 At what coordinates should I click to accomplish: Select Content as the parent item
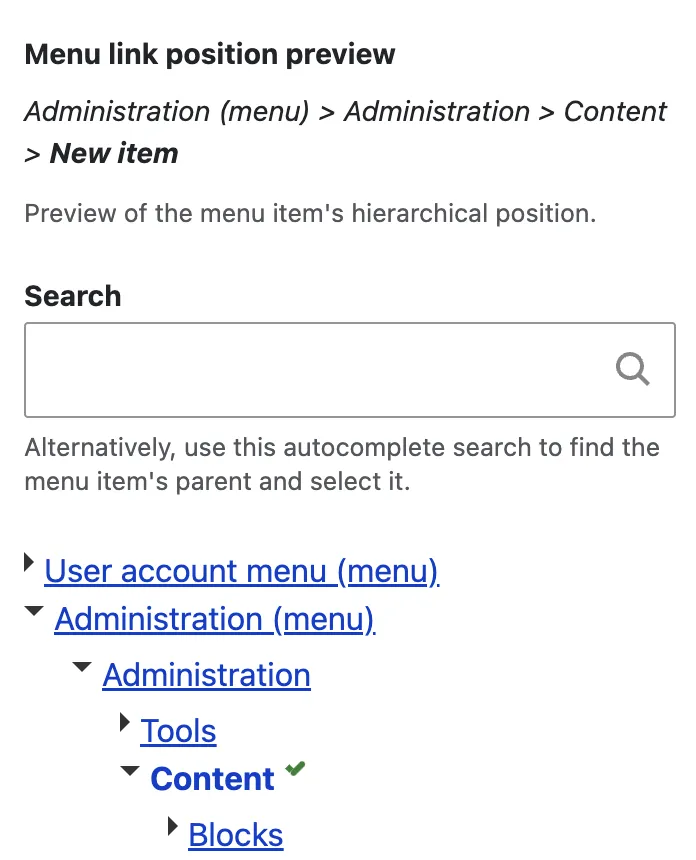coord(212,779)
